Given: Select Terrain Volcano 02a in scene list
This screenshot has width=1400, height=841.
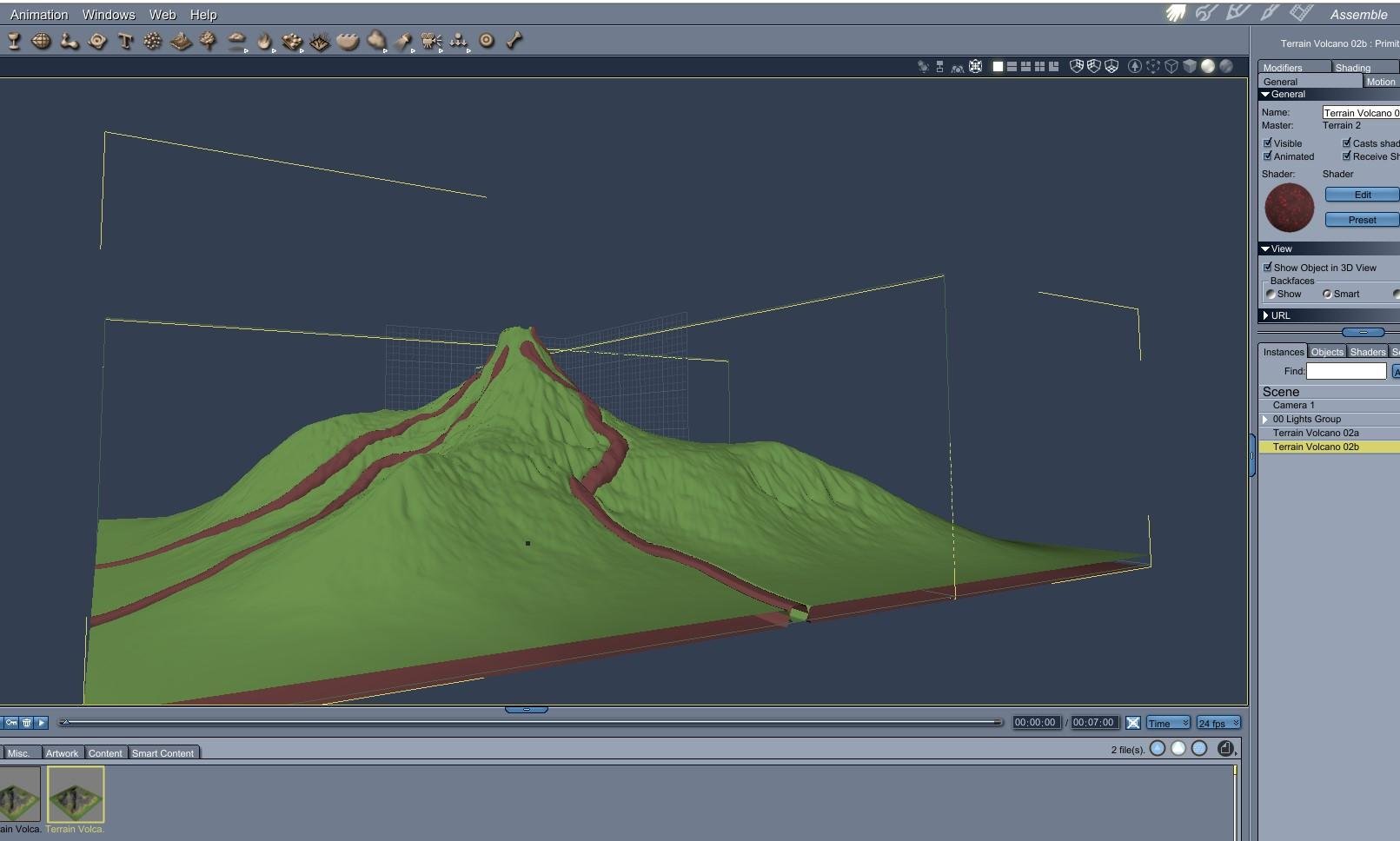Looking at the screenshot, I should (x=1329, y=433).
